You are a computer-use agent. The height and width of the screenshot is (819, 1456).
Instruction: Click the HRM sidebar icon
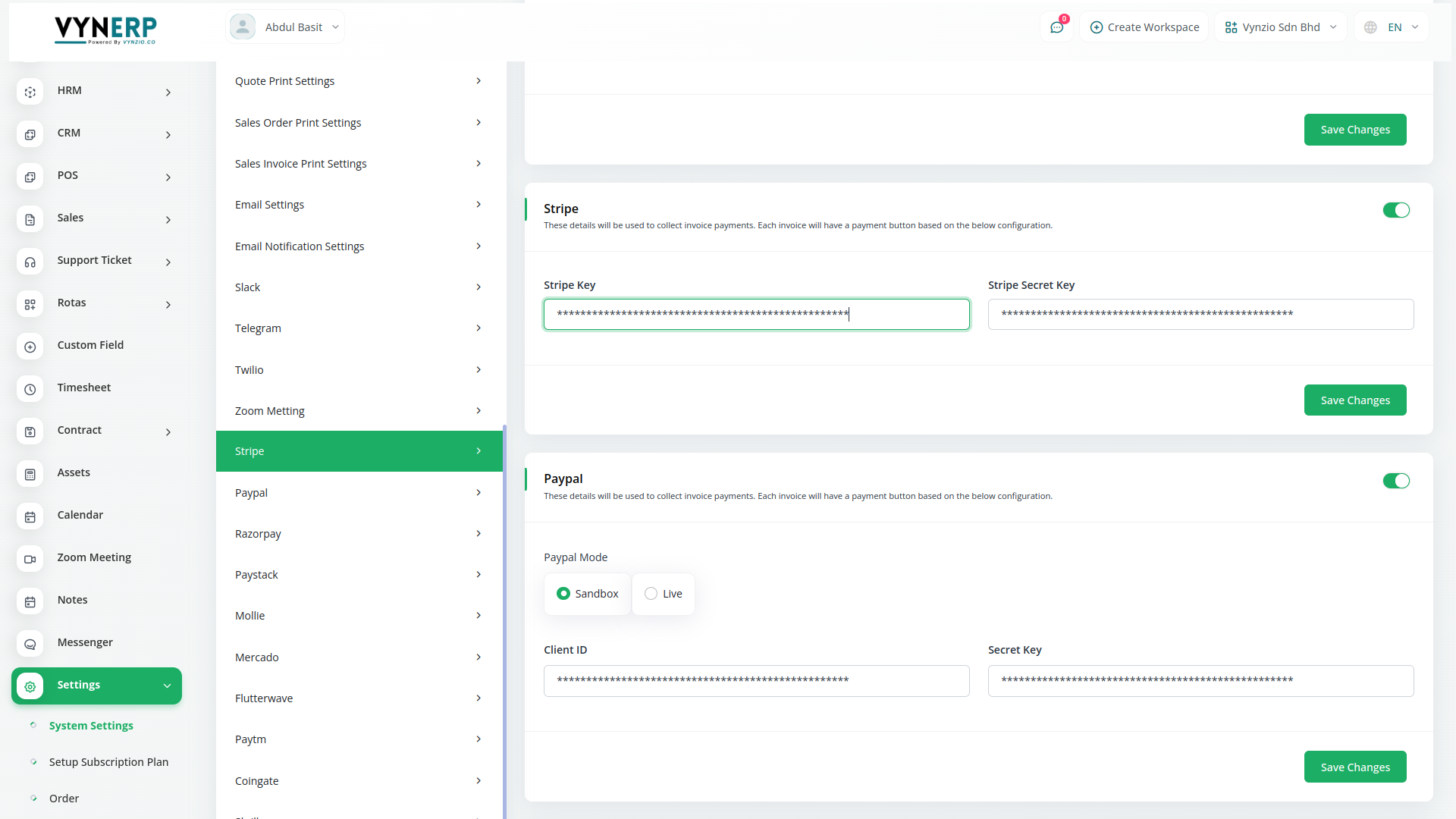point(30,92)
